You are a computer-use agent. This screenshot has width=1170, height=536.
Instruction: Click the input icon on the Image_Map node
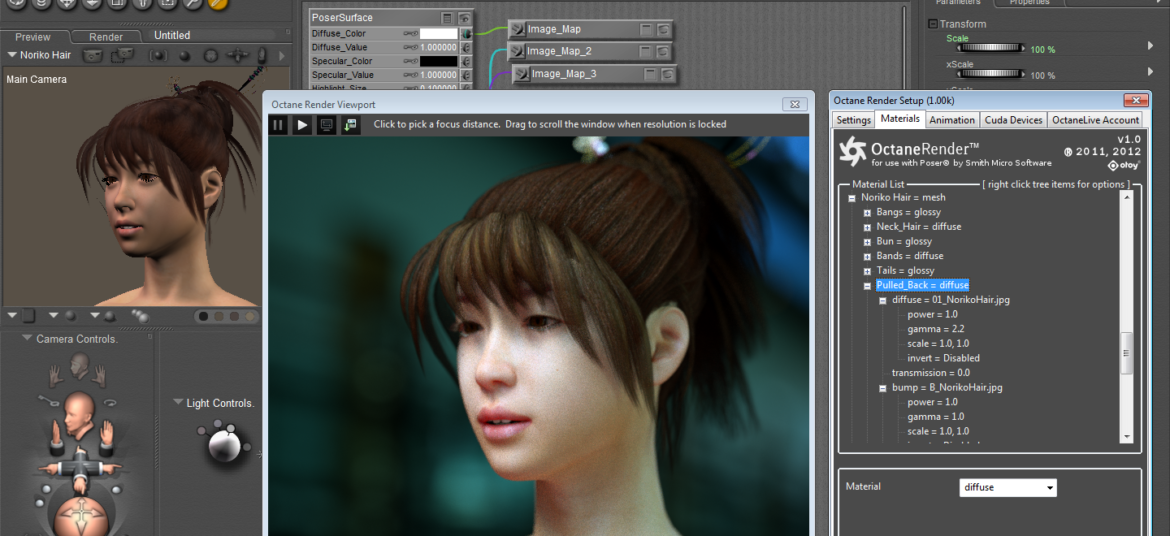(x=517, y=29)
